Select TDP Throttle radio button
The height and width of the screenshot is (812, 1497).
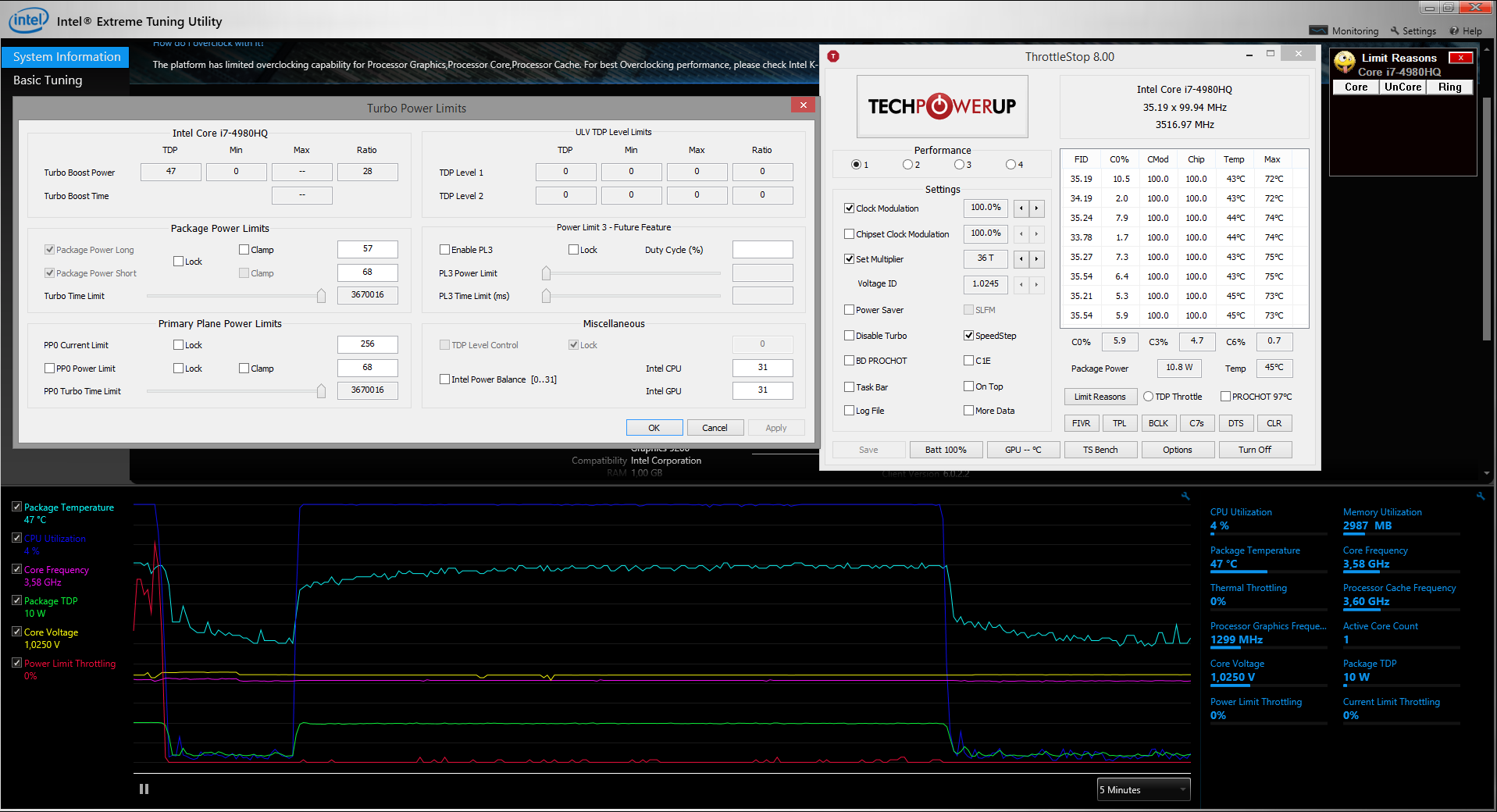(x=1148, y=397)
